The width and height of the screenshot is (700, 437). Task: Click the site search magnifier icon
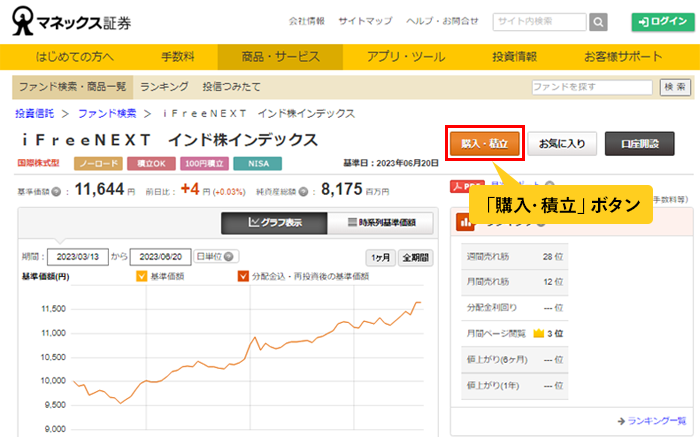(x=598, y=22)
